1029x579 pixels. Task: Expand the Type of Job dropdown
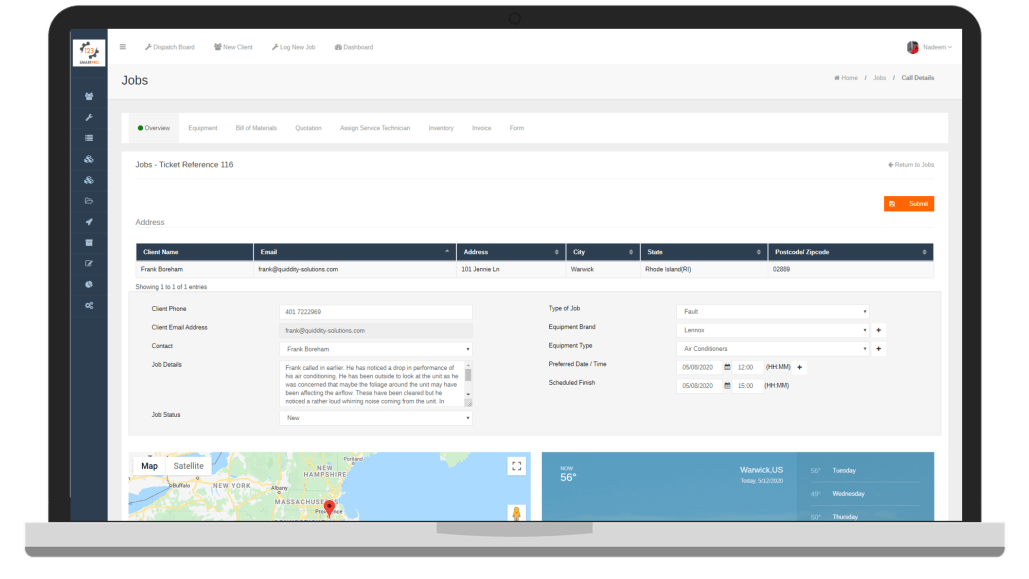point(772,312)
